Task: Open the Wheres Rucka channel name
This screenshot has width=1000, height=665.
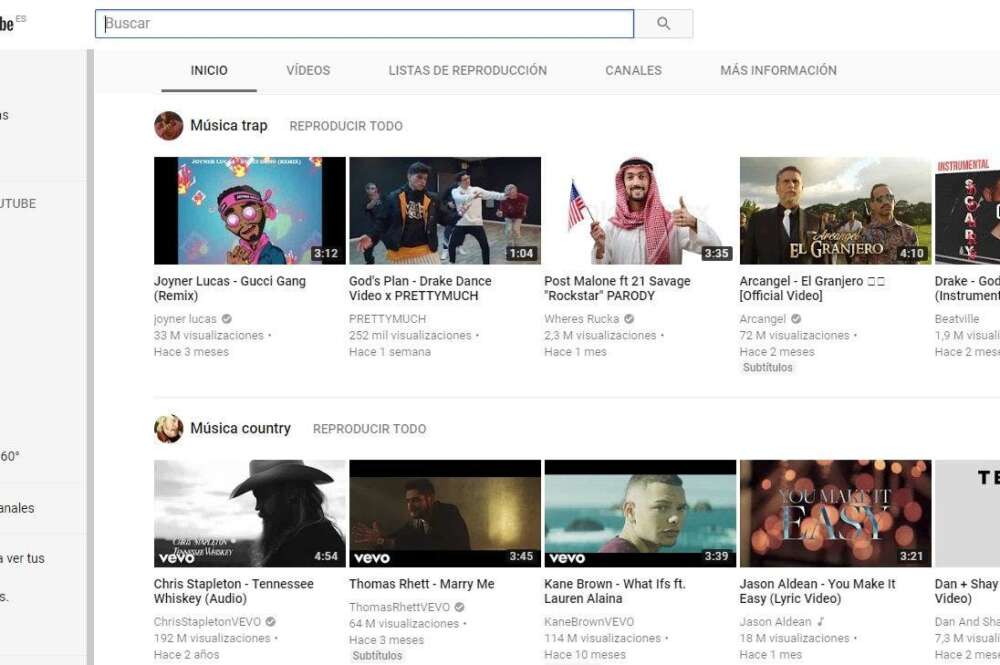Action: [582, 319]
